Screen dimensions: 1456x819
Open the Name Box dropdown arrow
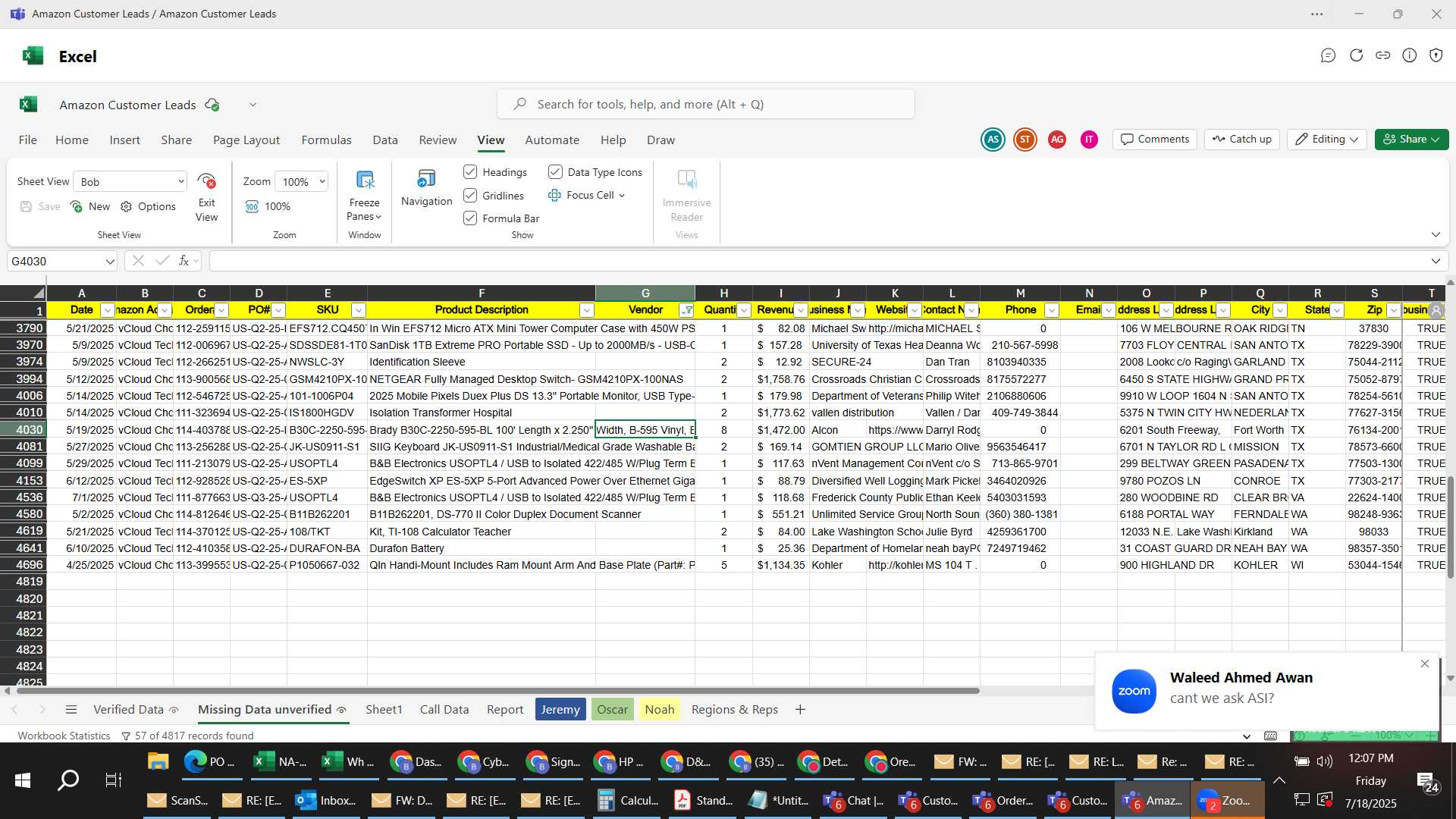click(x=110, y=261)
